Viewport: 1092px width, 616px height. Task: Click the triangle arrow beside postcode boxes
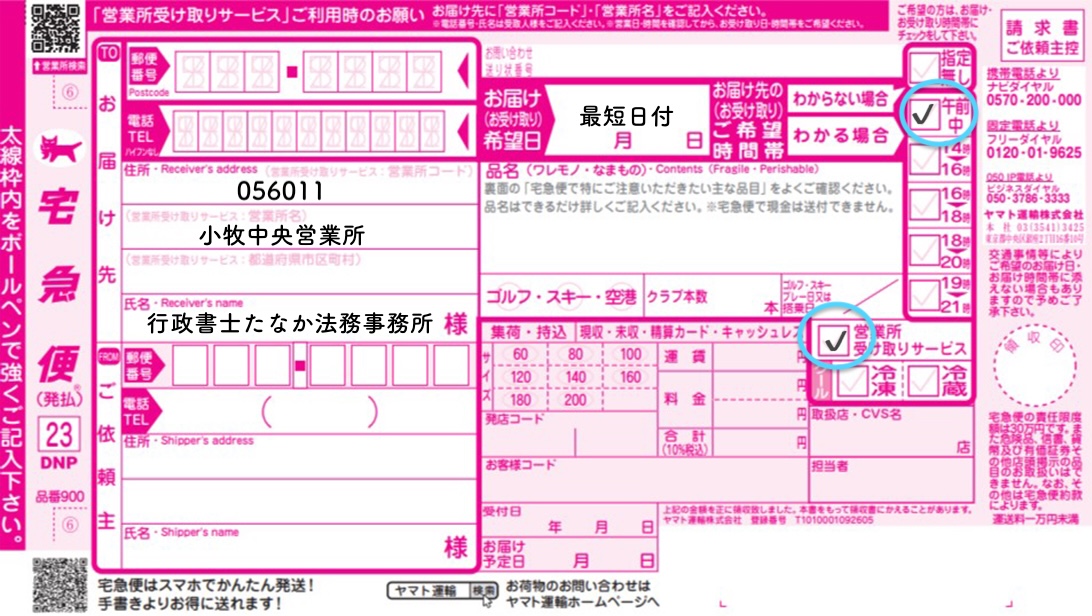(462, 72)
